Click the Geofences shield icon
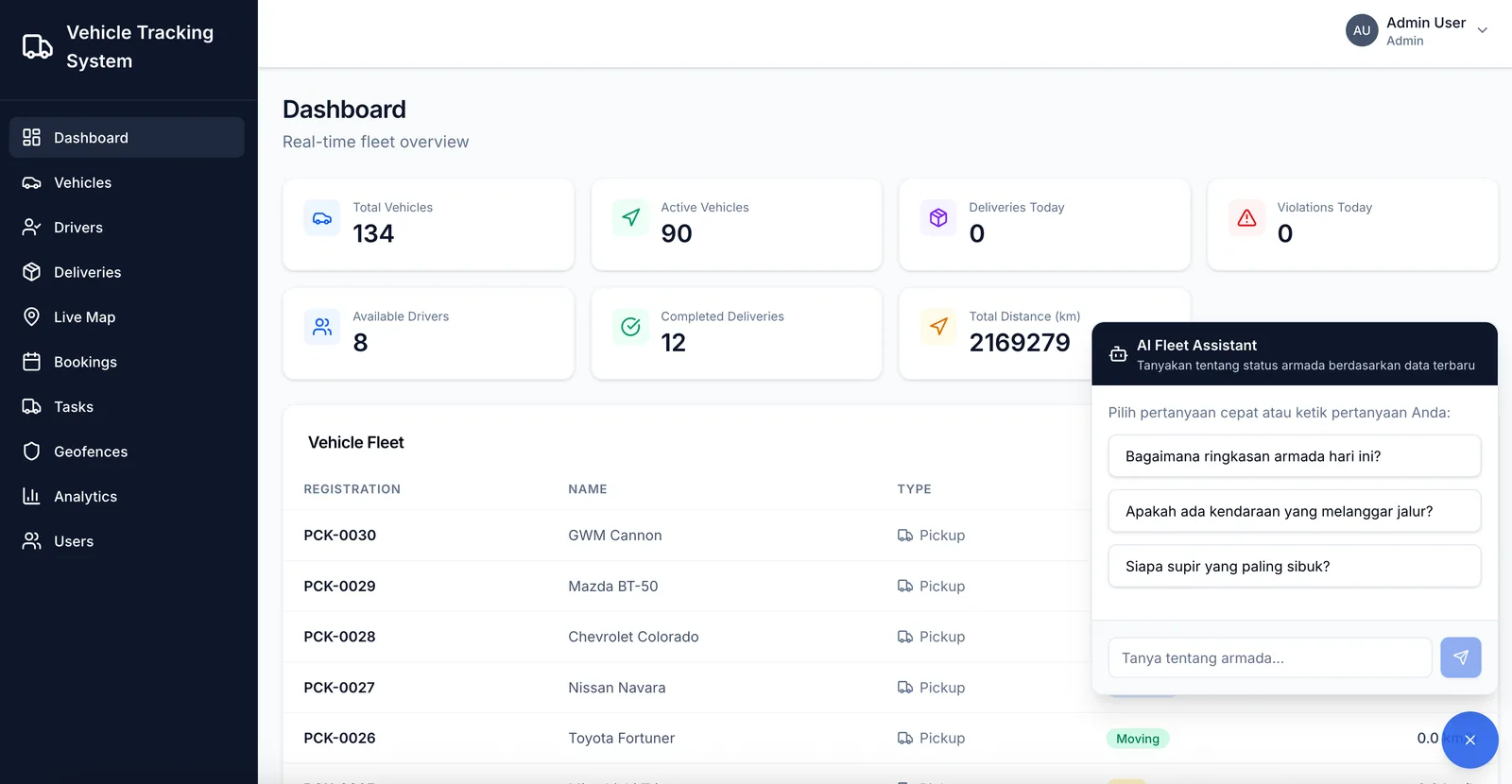The image size is (1512, 784). point(31,452)
